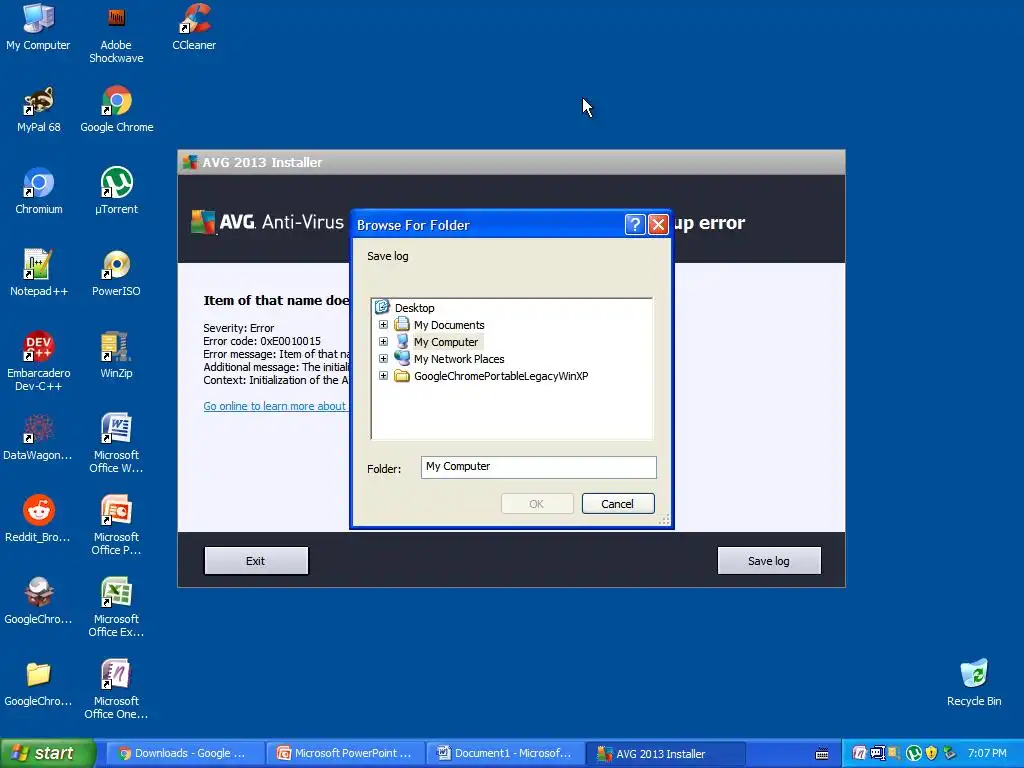This screenshot has width=1024, height=768.
Task: Switch to AVG 2013 Installer taskbar item
Action: [664, 754]
